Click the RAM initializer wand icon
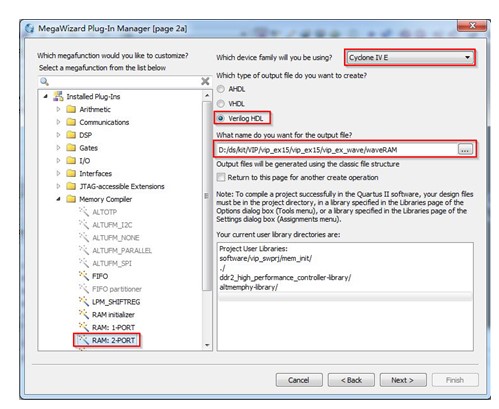Viewport: 499px width, 409px height. [84, 315]
